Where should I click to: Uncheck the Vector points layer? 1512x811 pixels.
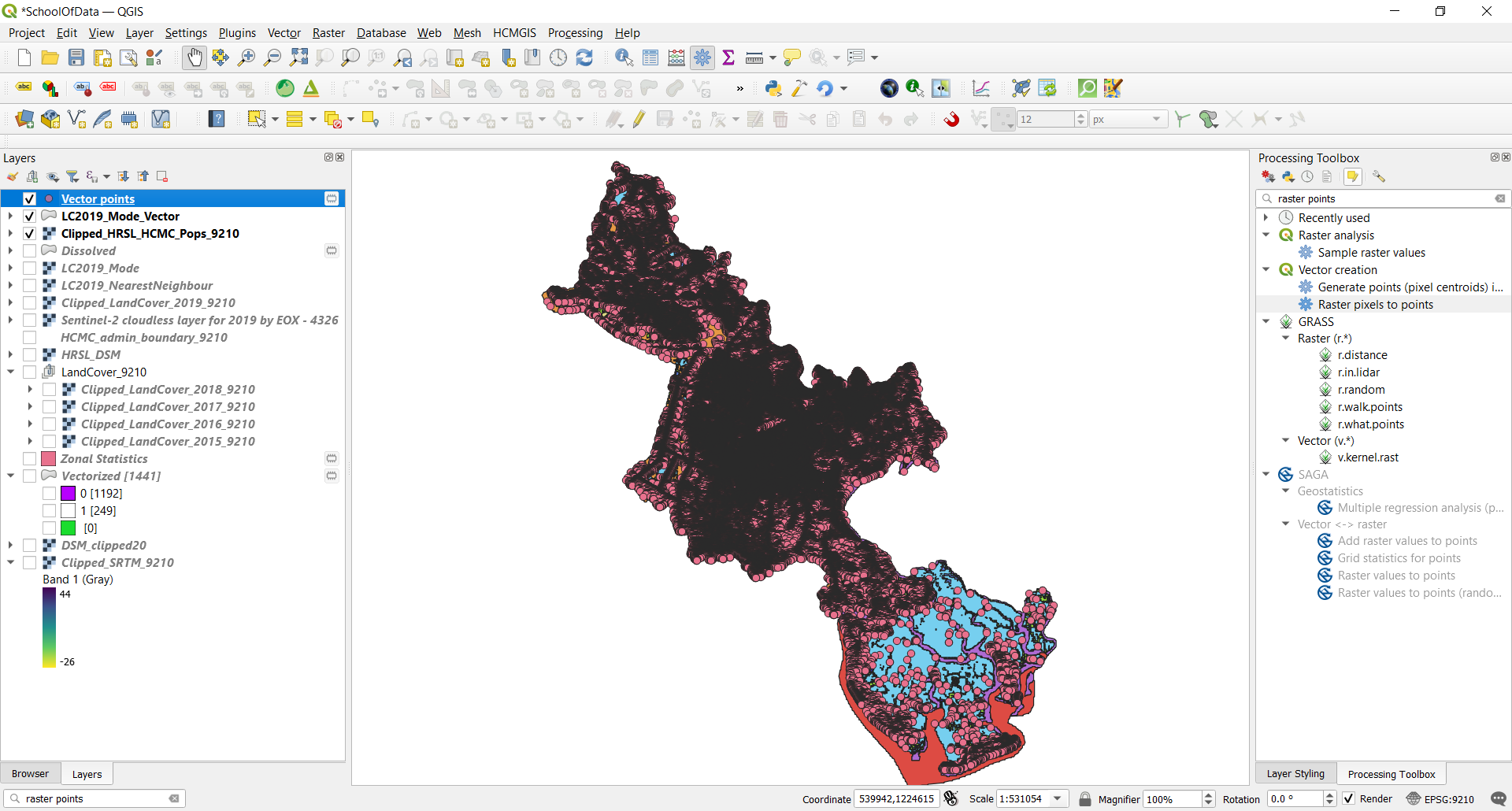click(x=29, y=199)
